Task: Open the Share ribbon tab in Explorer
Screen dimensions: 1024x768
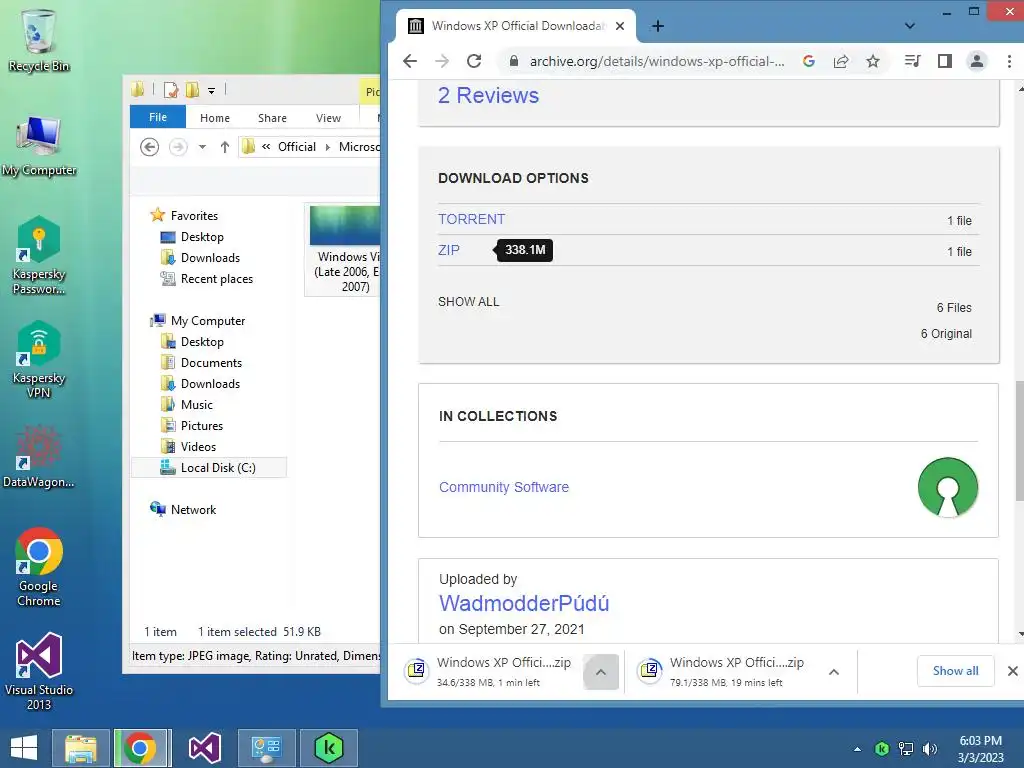Action: 272,118
